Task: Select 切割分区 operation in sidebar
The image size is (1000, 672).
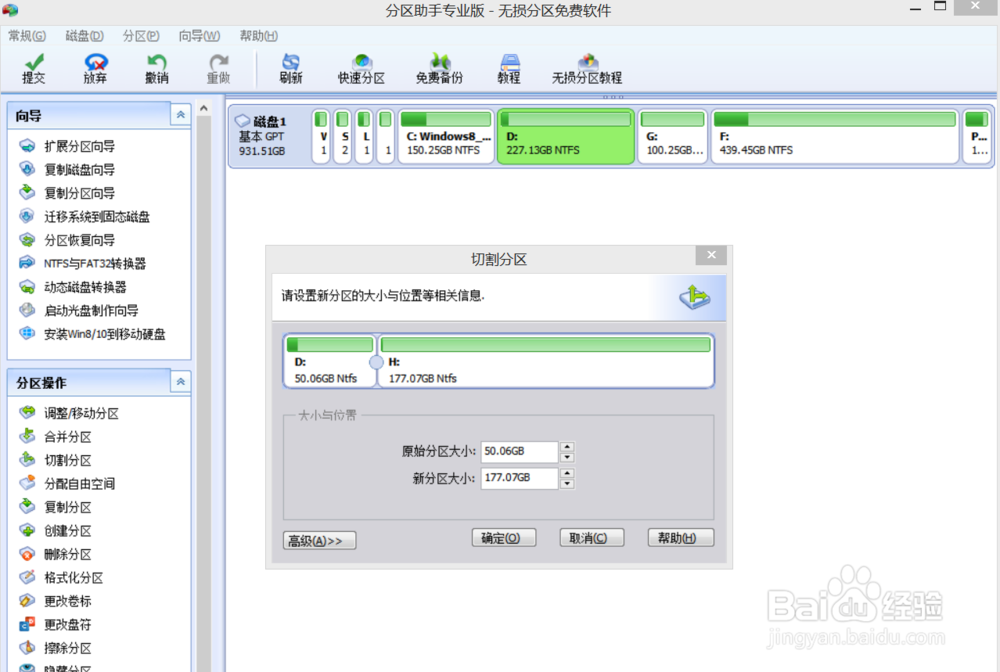Action: tap(55, 460)
